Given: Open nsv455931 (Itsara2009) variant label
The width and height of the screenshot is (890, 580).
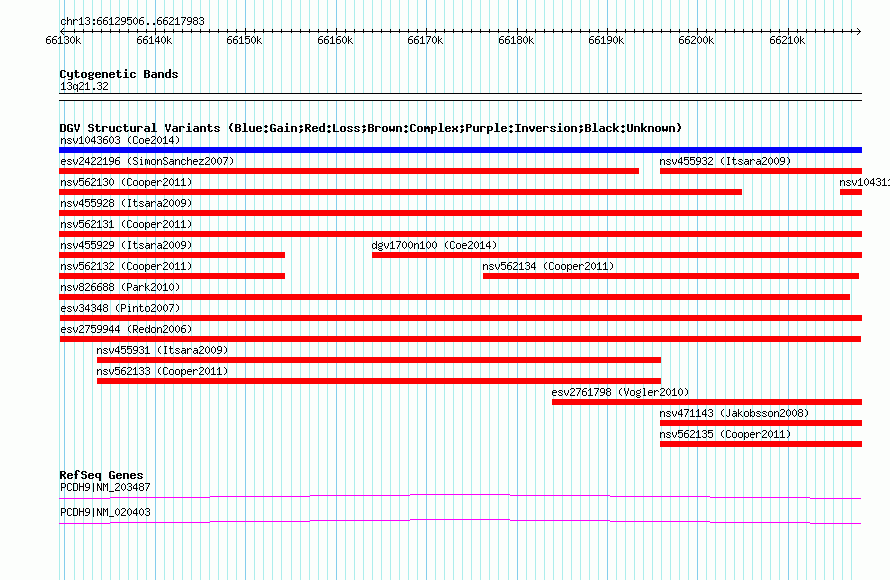Looking at the screenshot, I should [162, 350].
